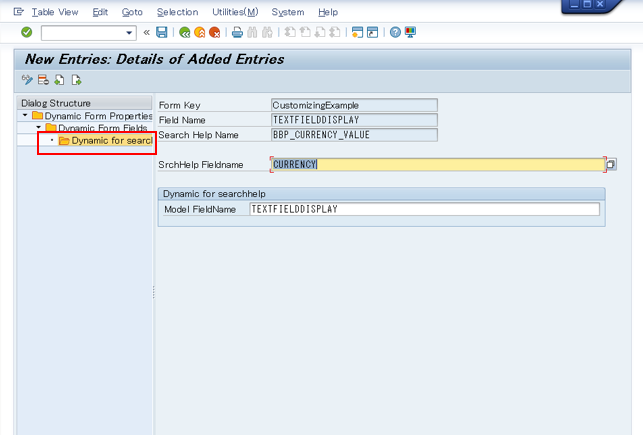This screenshot has height=435, width=643.
Task: Select Dynamic for searchhelp tree folder
Action: 105,141
